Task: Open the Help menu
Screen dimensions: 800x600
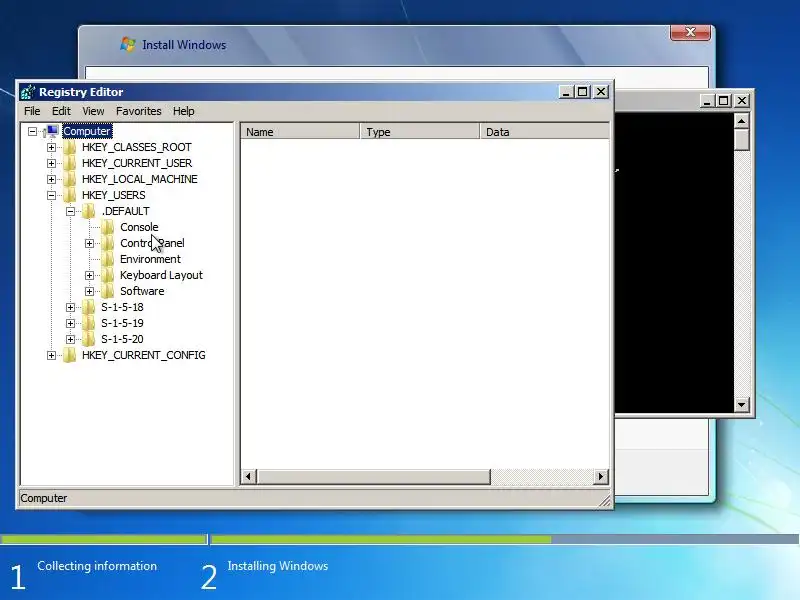Action: tap(184, 111)
